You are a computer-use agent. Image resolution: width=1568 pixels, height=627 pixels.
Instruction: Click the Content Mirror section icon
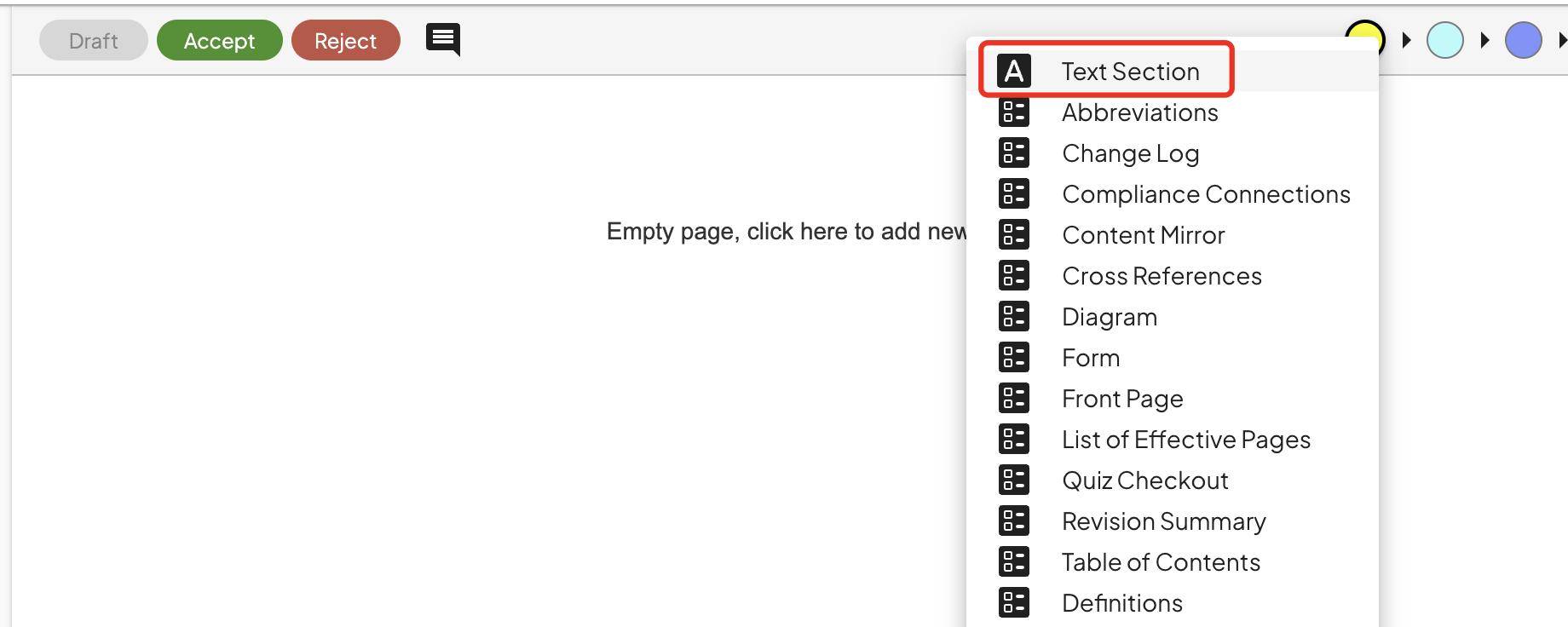point(1013,234)
